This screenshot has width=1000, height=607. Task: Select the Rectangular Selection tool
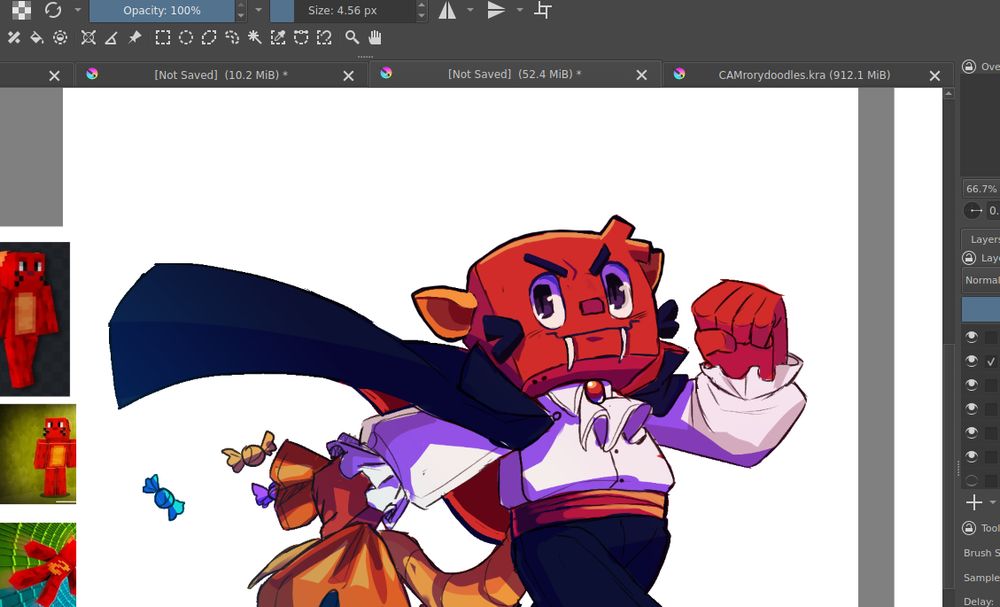click(x=163, y=38)
